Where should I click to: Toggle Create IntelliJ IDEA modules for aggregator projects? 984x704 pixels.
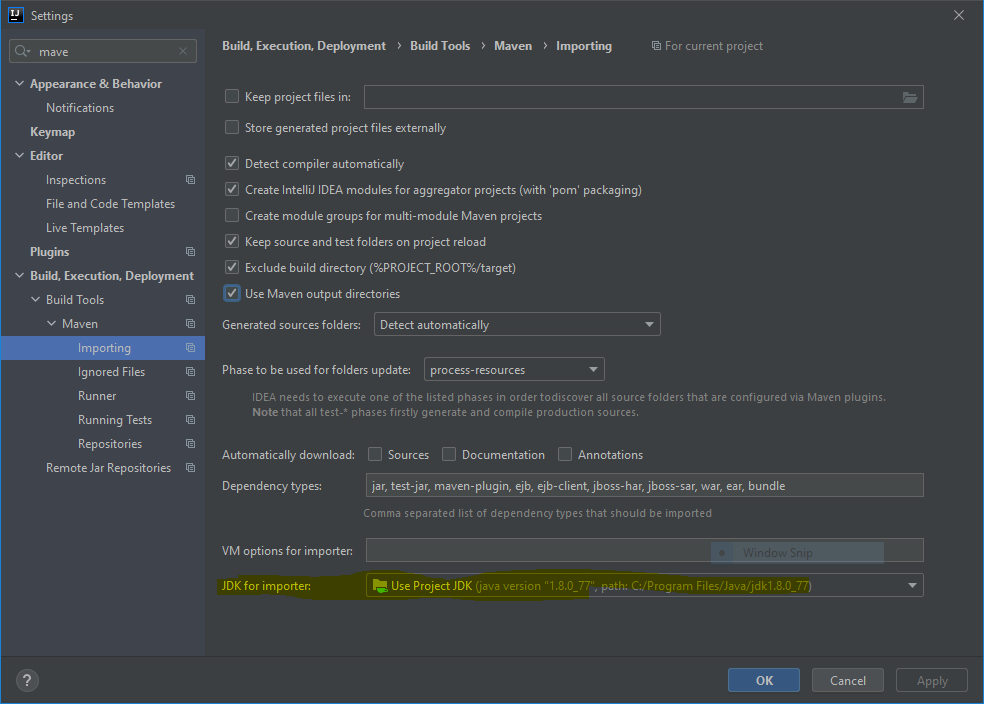232,189
